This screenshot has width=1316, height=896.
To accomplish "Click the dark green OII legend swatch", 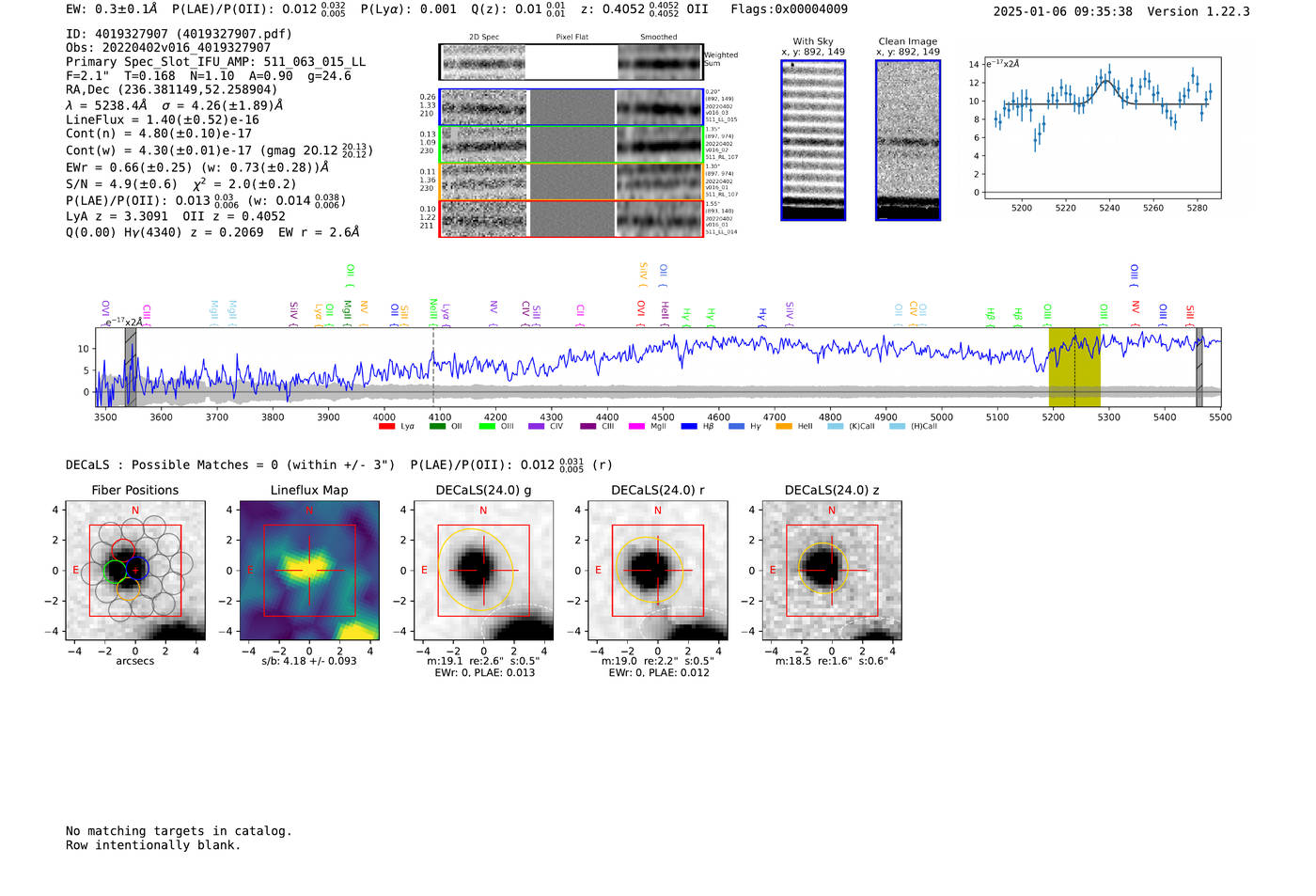I will click(x=437, y=427).
